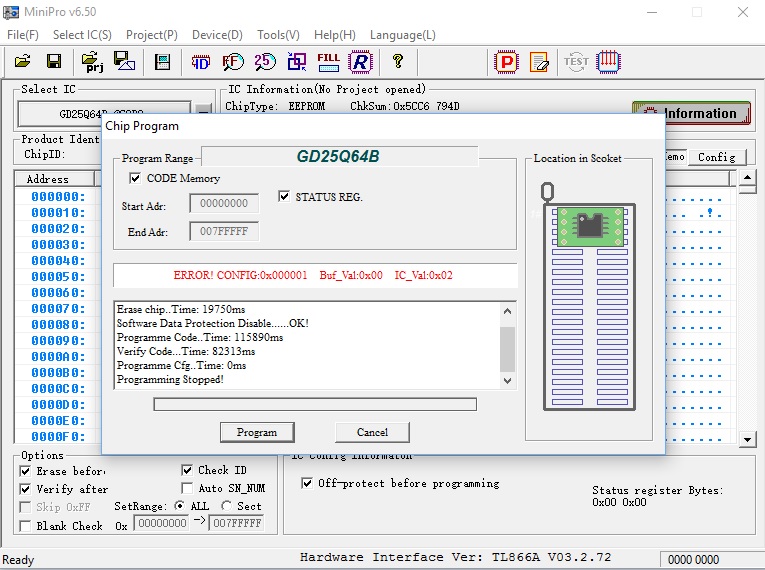Screen dimensions: 765x570
Task: Click the Start Adr input field
Action: tap(224, 204)
